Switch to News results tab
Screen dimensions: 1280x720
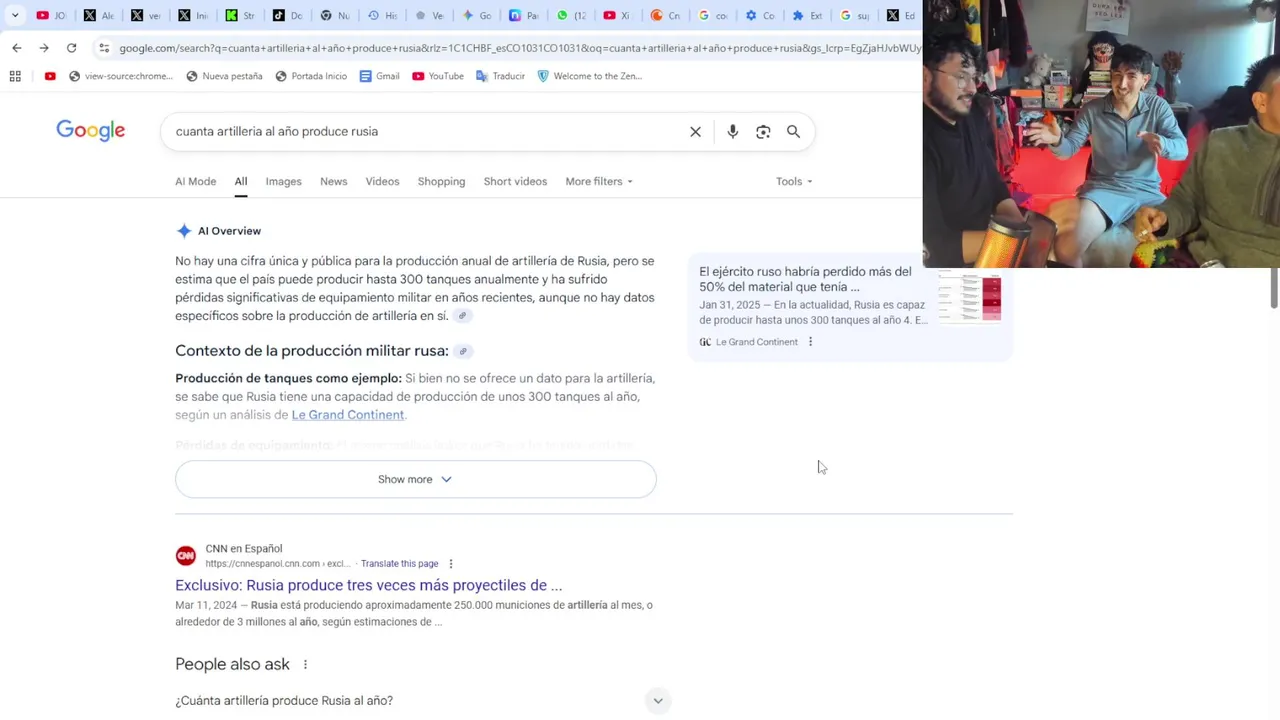pyautogui.click(x=333, y=181)
